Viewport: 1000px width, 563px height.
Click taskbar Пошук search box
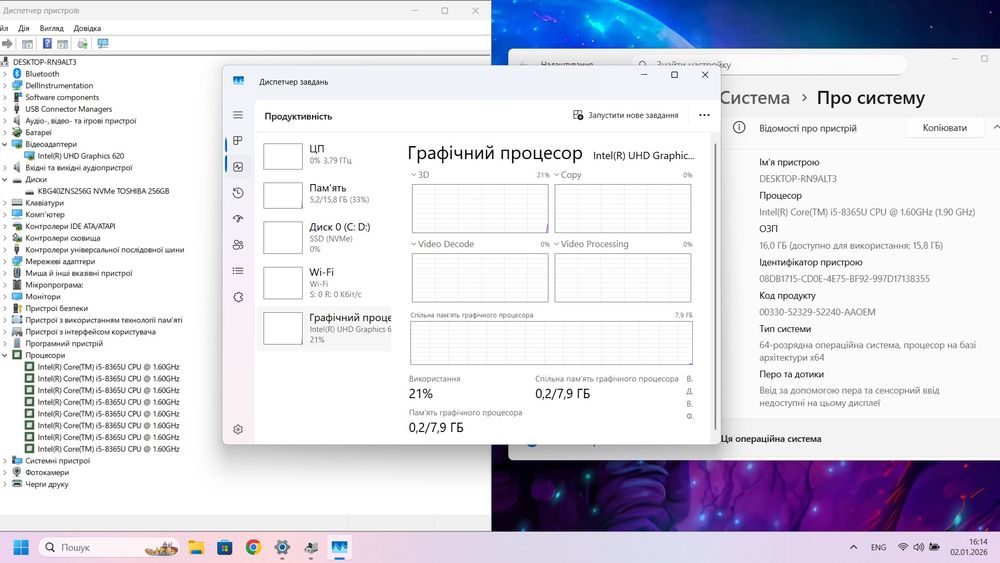point(110,547)
